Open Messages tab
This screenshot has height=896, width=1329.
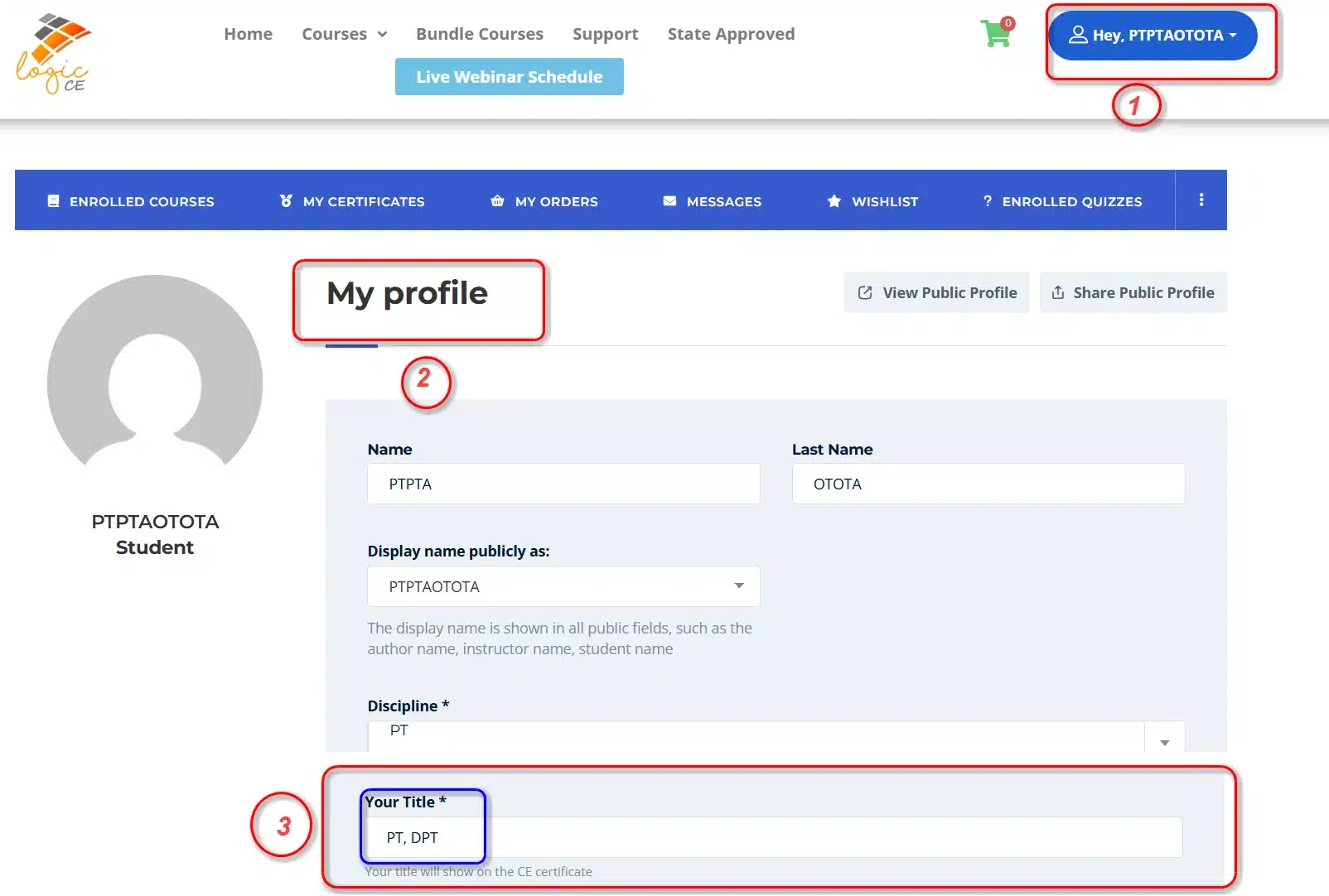click(713, 201)
